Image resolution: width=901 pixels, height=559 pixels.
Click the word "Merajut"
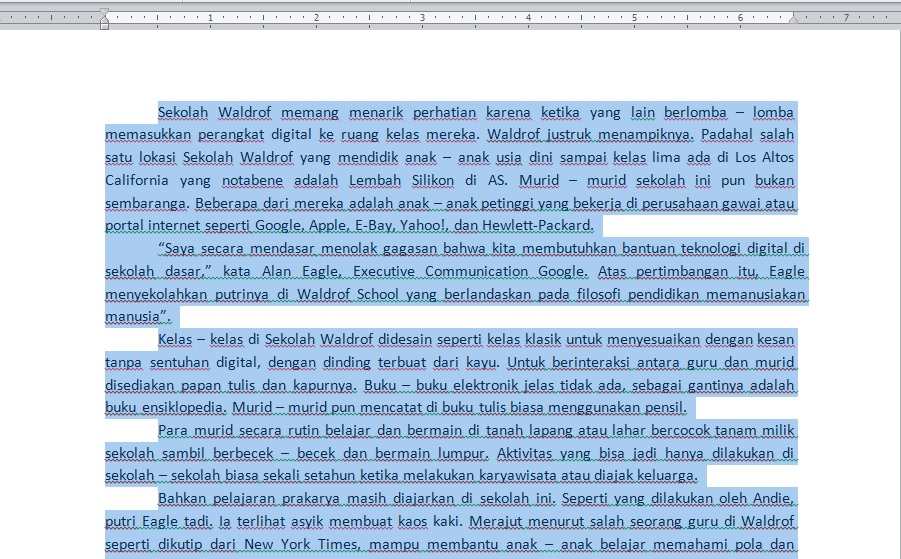point(494,521)
